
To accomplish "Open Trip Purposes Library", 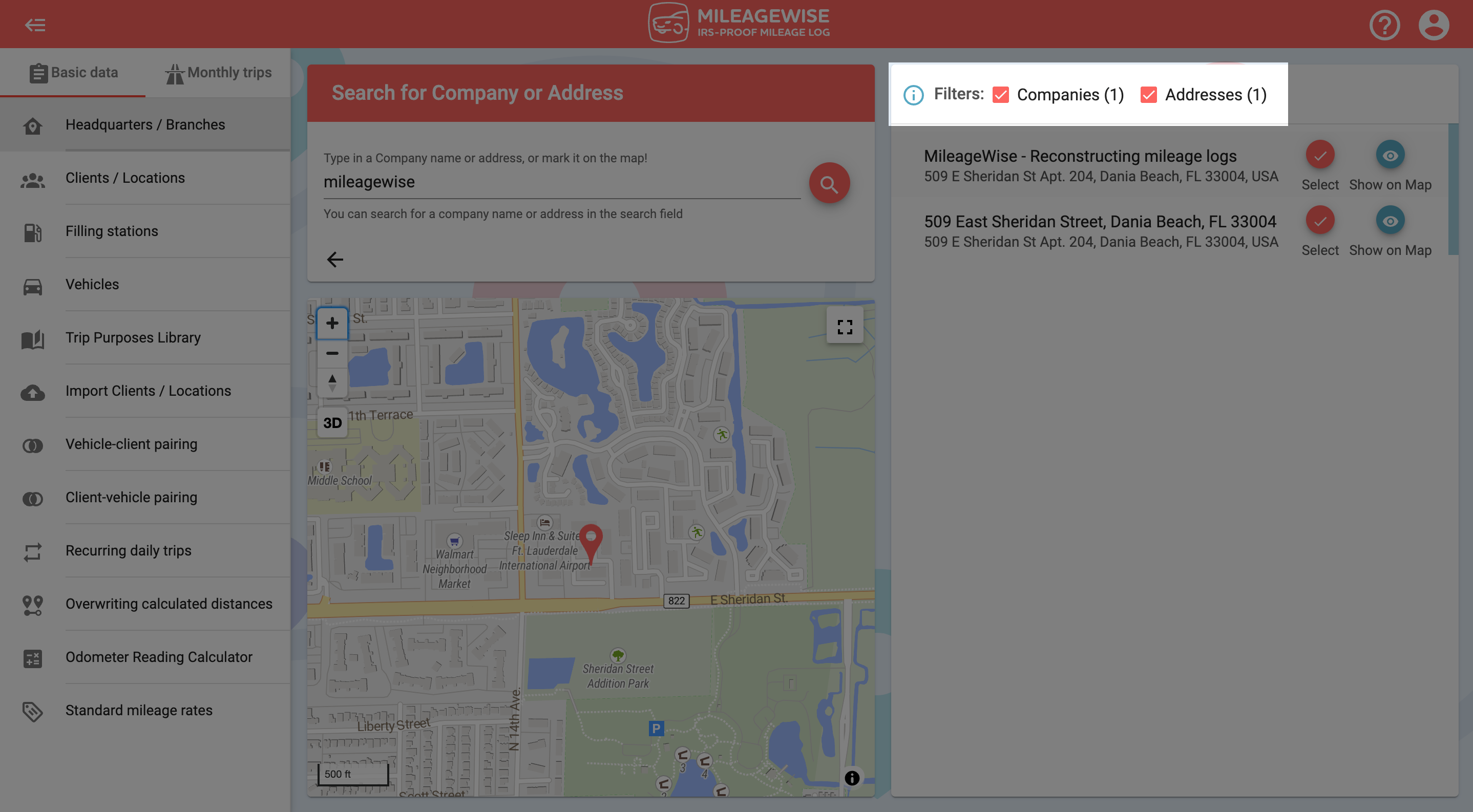I will 145,337.
